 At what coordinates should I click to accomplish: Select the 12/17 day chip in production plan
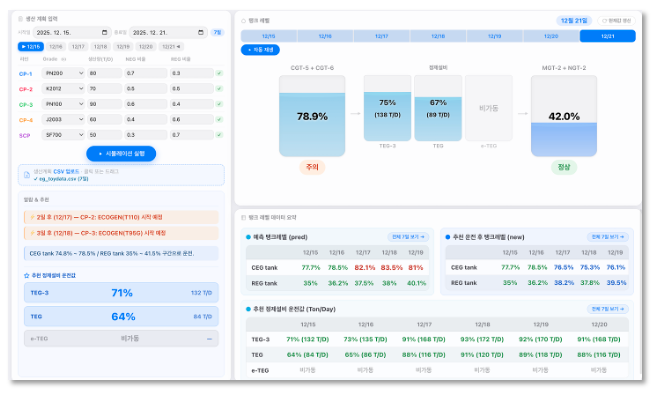click(x=78, y=47)
